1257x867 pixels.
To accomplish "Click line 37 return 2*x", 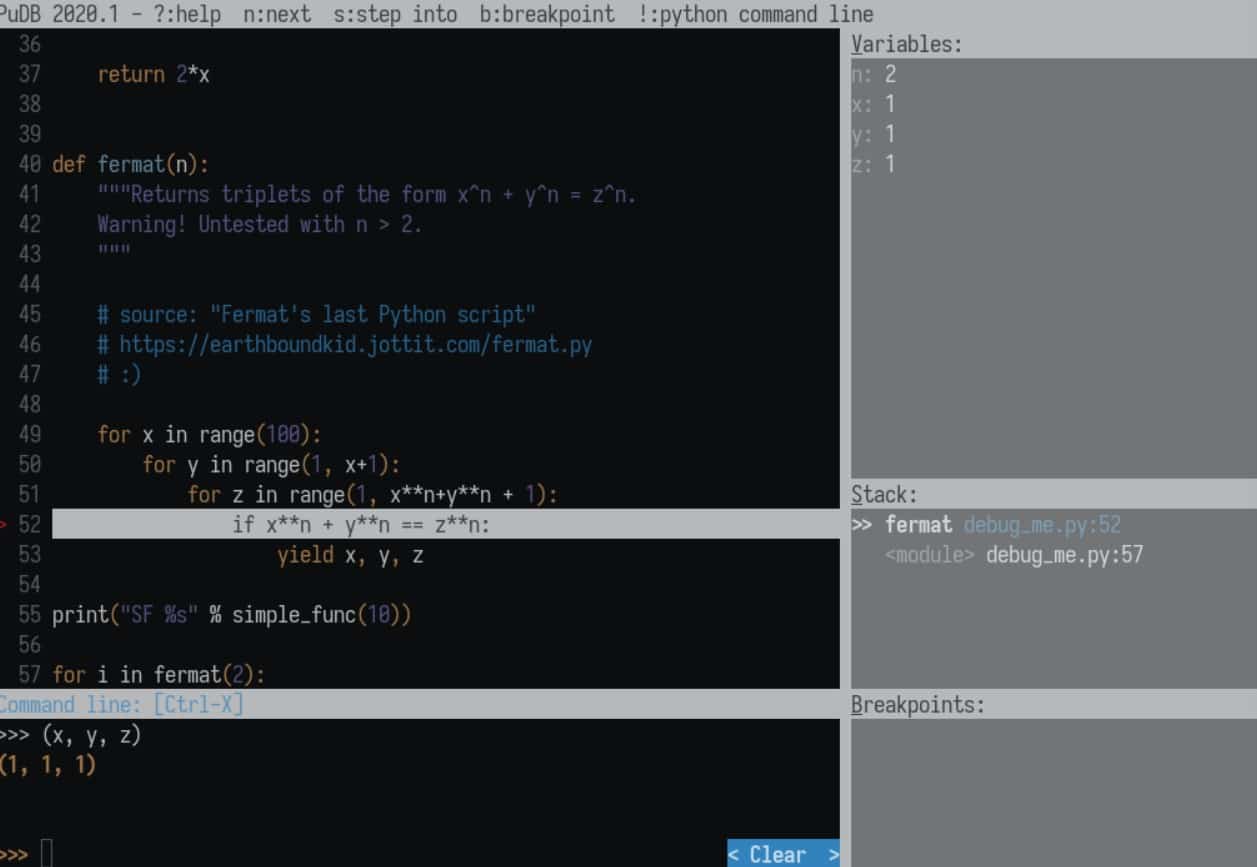I will pos(154,74).
